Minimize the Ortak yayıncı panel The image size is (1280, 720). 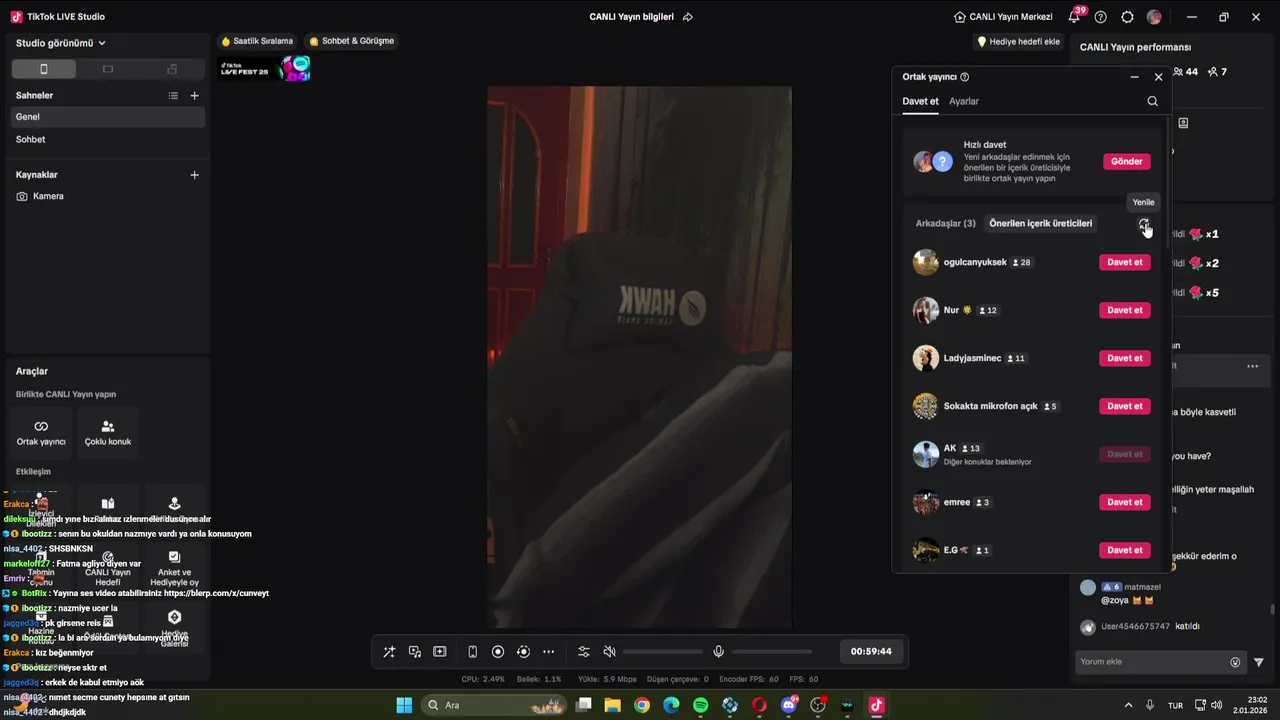click(1134, 77)
